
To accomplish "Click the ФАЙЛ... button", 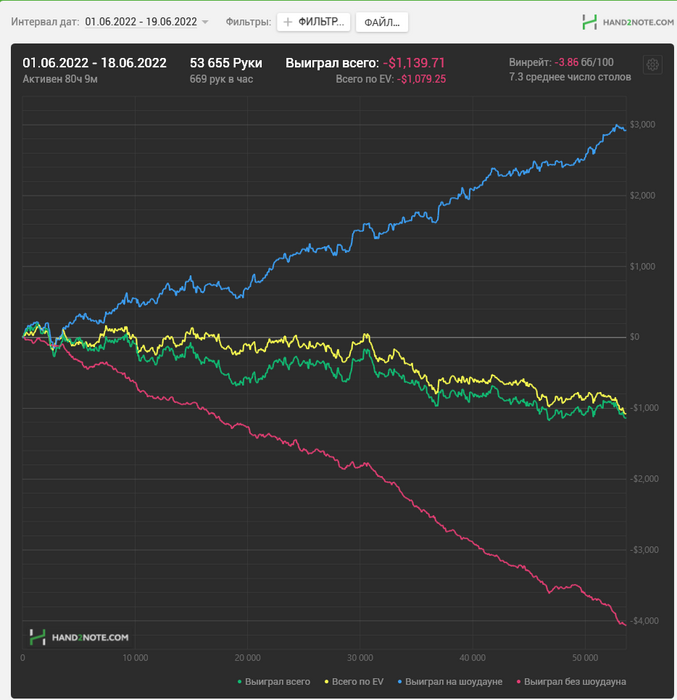I will tap(382, 22).
